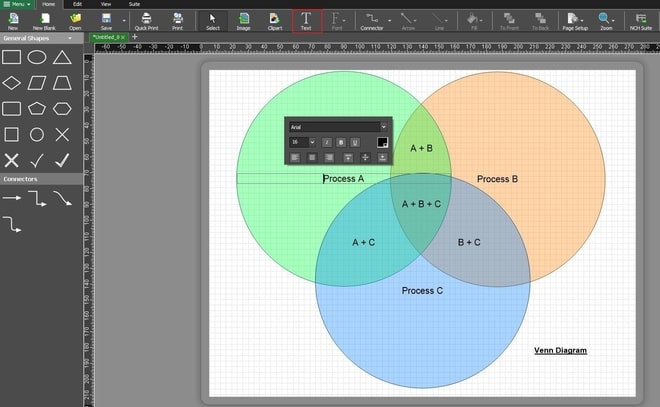Open the black text color swatch
Viewport: 660px width, 407px height.
[x=382, y=142]
